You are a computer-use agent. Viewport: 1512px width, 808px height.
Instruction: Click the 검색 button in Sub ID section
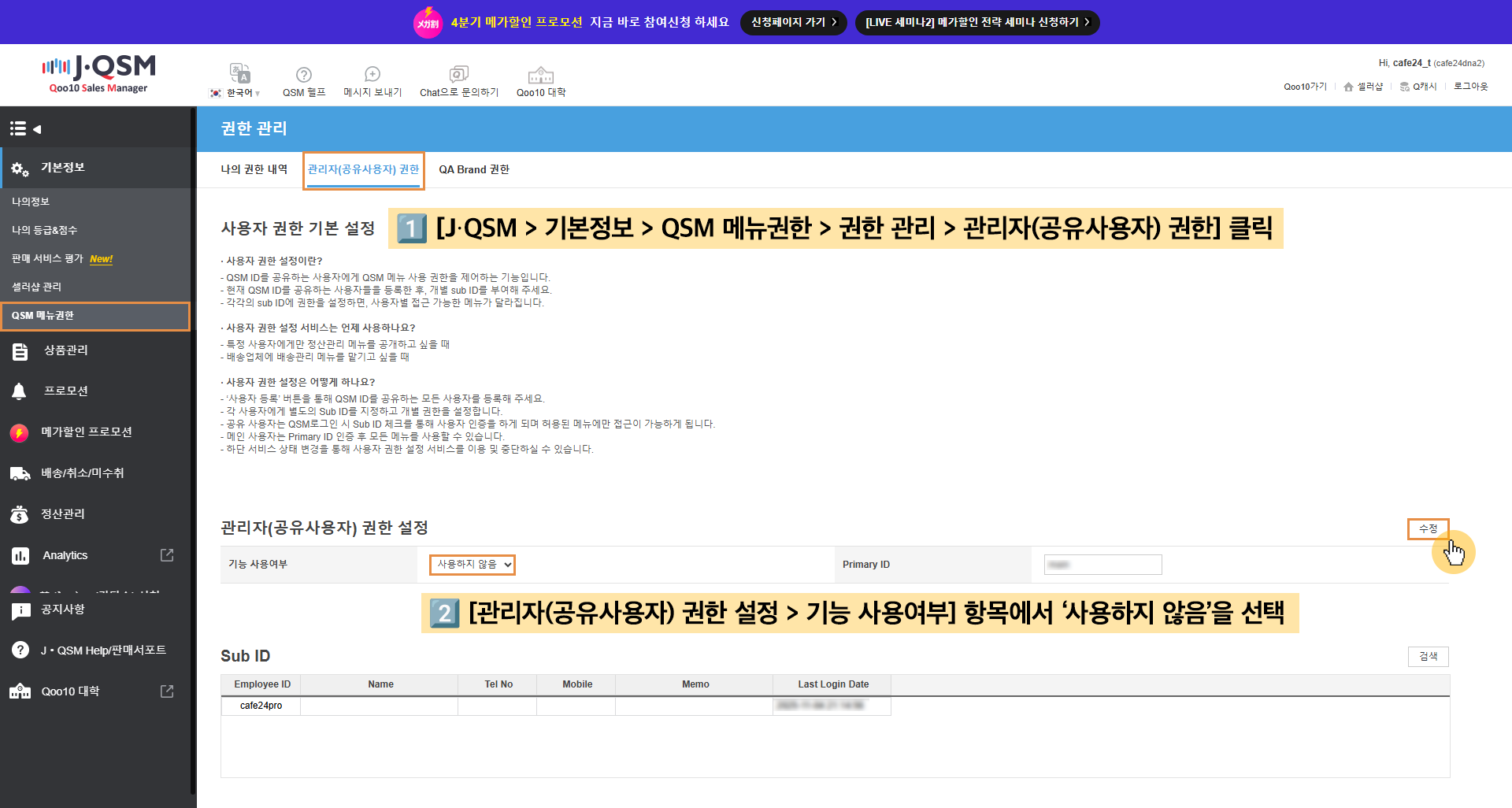pyautogui.click(x=1428, y=656)
